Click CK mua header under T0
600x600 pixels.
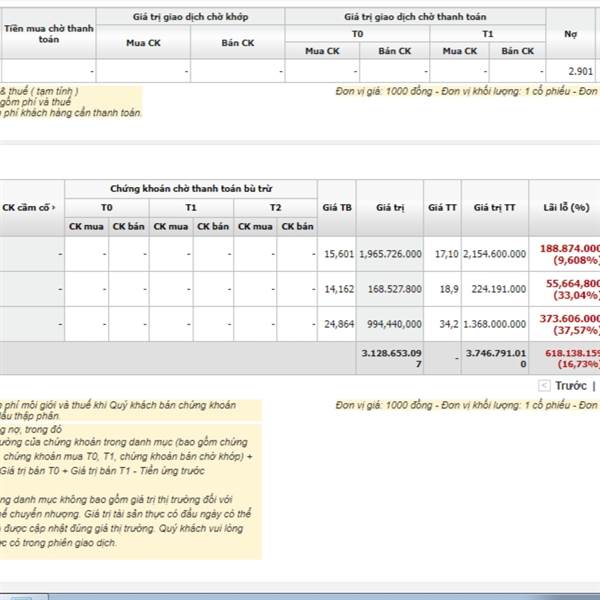tap(86, 226)
